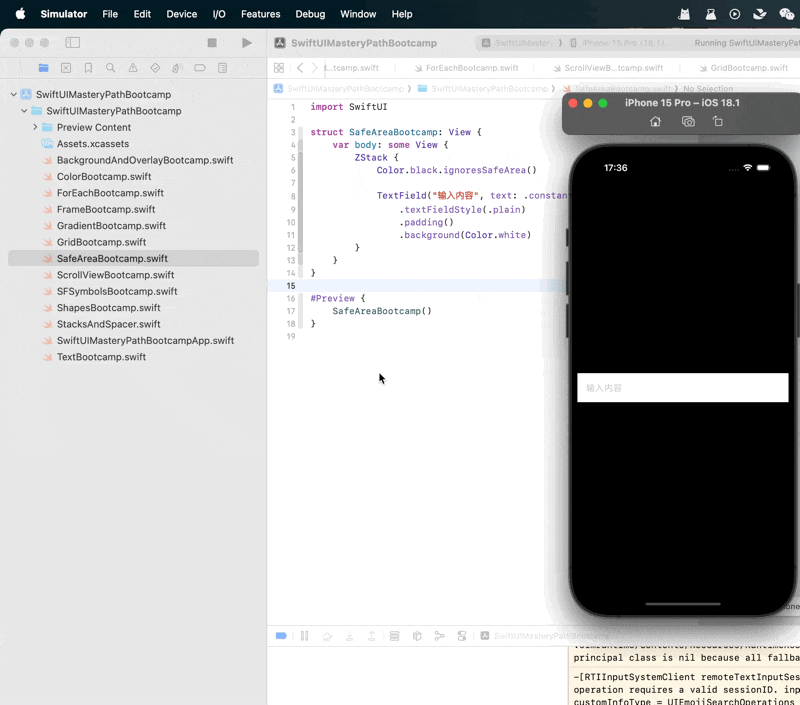This screenshot has height=705, width=800.
Task: Stop the running app in Xcode
Action: click(x=212, y=43)
